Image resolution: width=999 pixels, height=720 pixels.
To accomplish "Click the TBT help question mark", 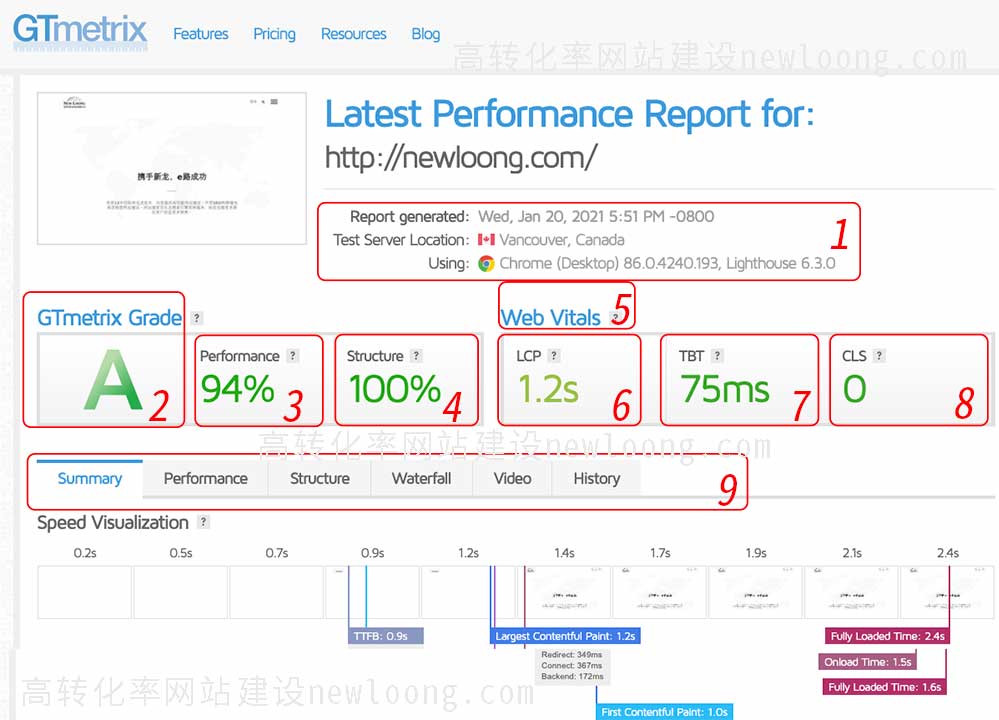I will [x=717, y=356].
